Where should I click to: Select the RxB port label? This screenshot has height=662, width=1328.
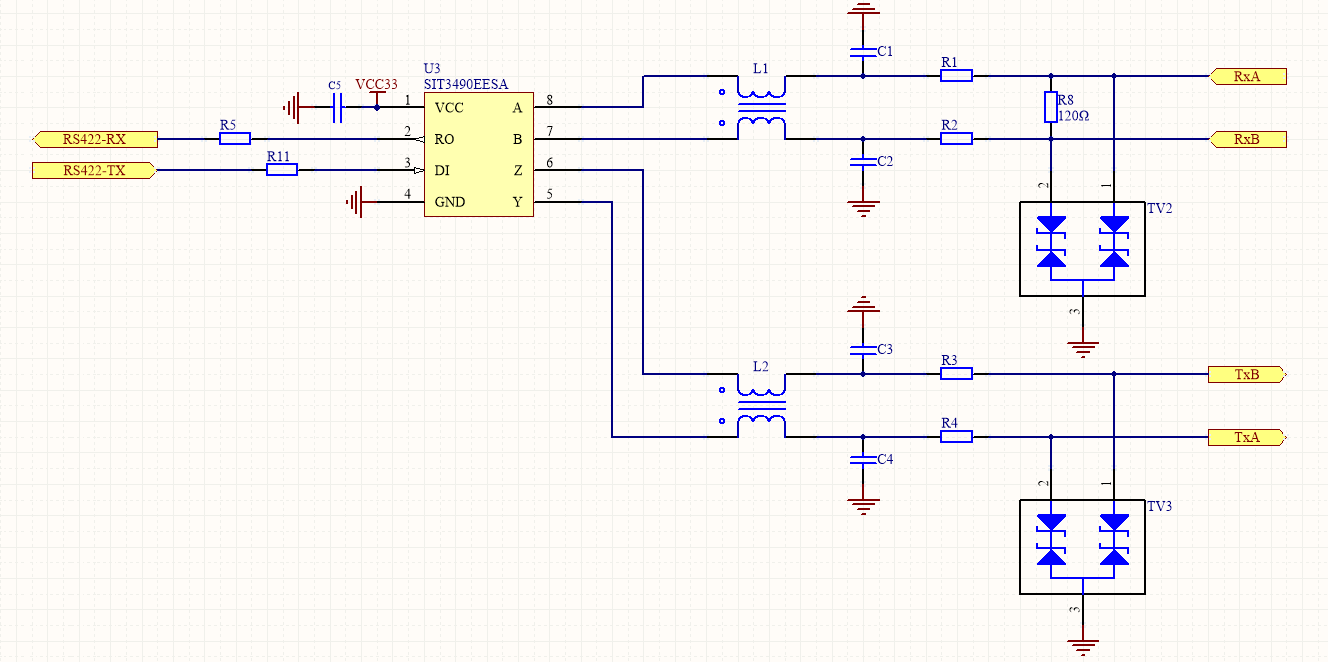click(x=1247, y=139)
